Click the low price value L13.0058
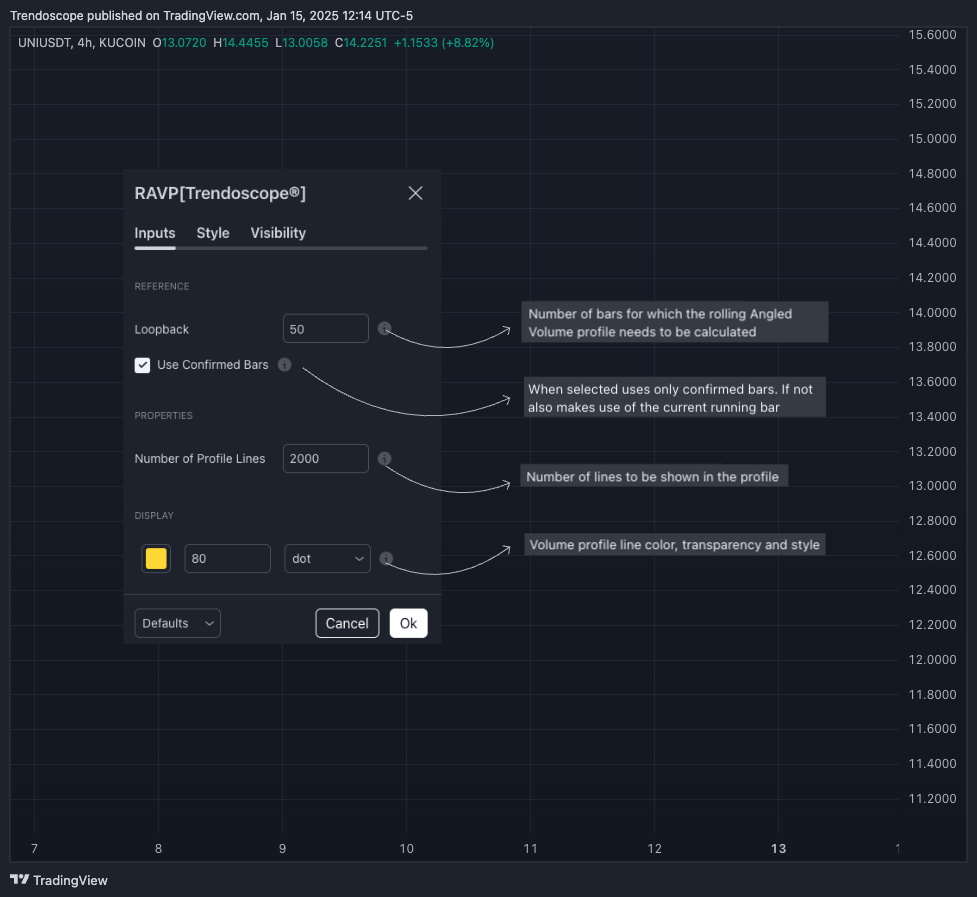 302,43
